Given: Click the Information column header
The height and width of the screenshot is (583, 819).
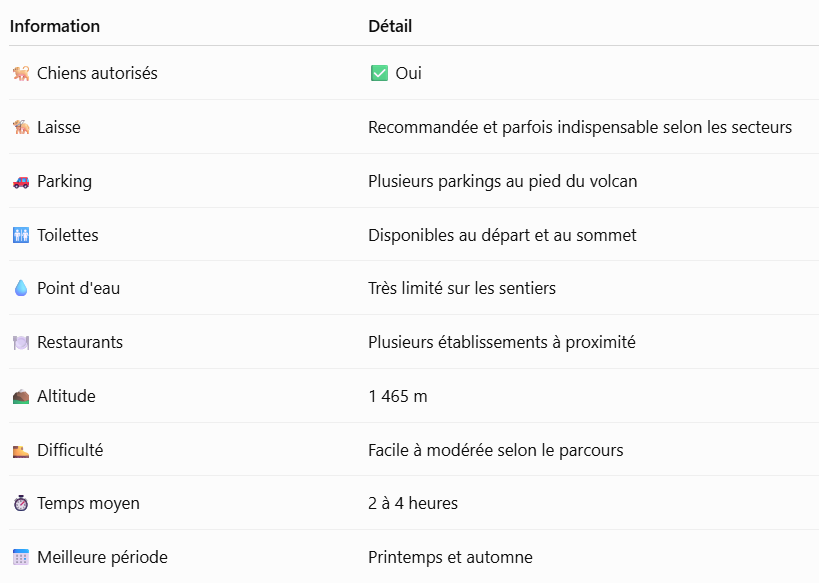Looking at the screenshot, I should [55, 26].
